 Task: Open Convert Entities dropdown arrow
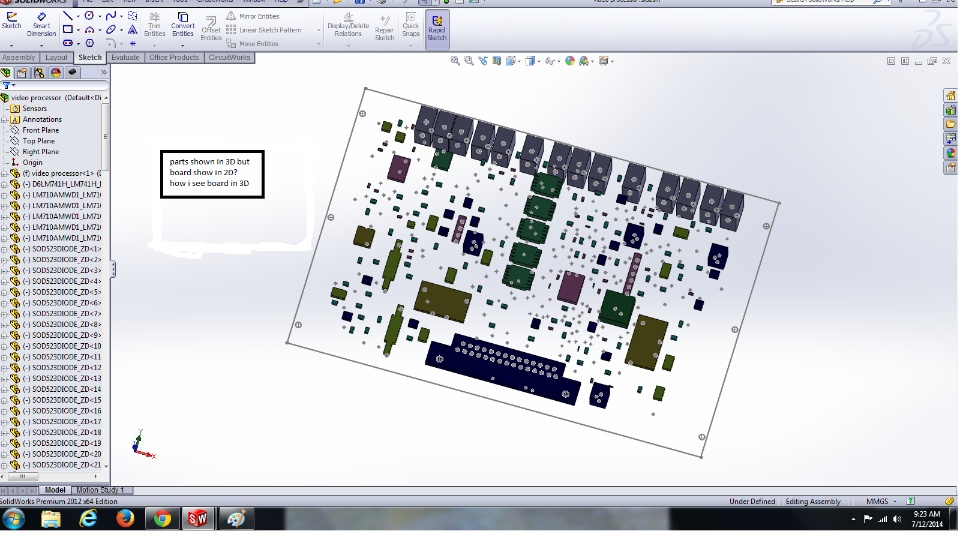pos(182,45)
